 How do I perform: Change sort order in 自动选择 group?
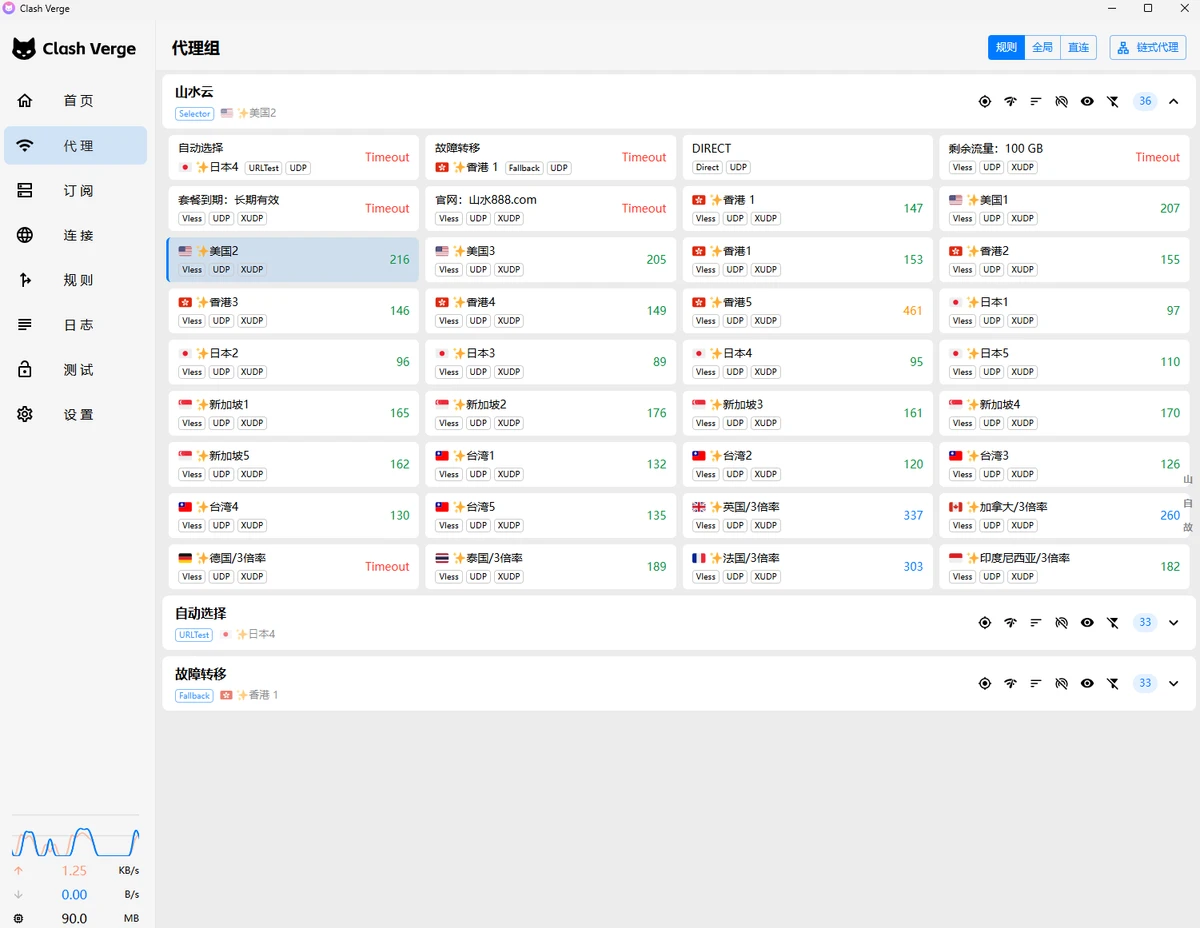pyautogui.click(x=1036, y=622)
